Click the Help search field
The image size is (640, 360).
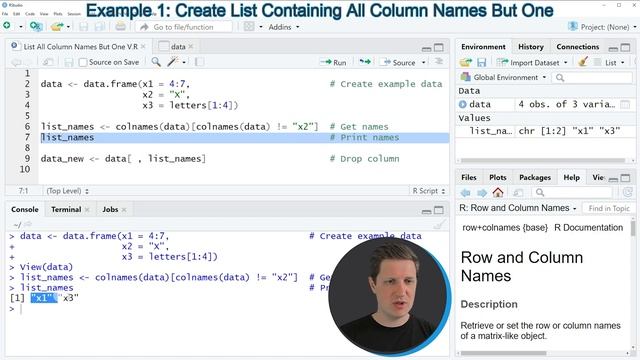click(x=572, y=192)
